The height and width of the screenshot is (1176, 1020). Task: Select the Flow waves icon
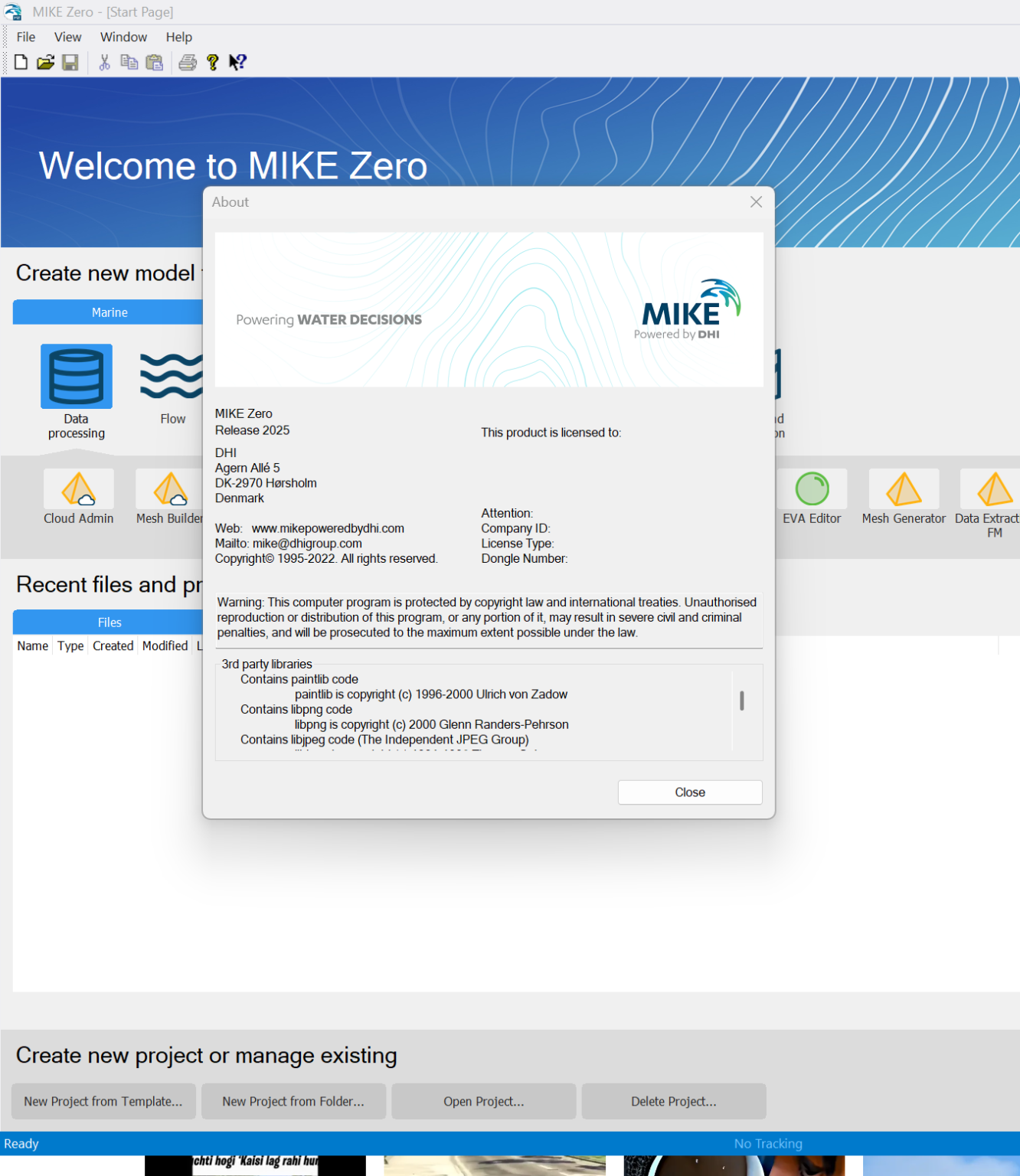tap(173, 376)
